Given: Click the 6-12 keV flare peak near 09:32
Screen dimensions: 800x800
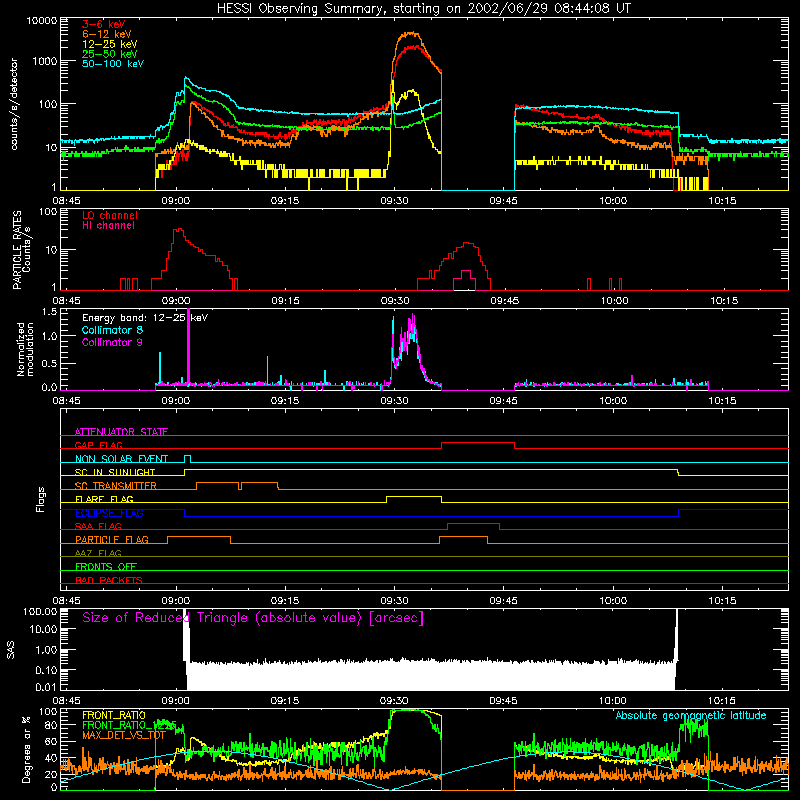Looking at the screenshot, I should coord(411,34).
